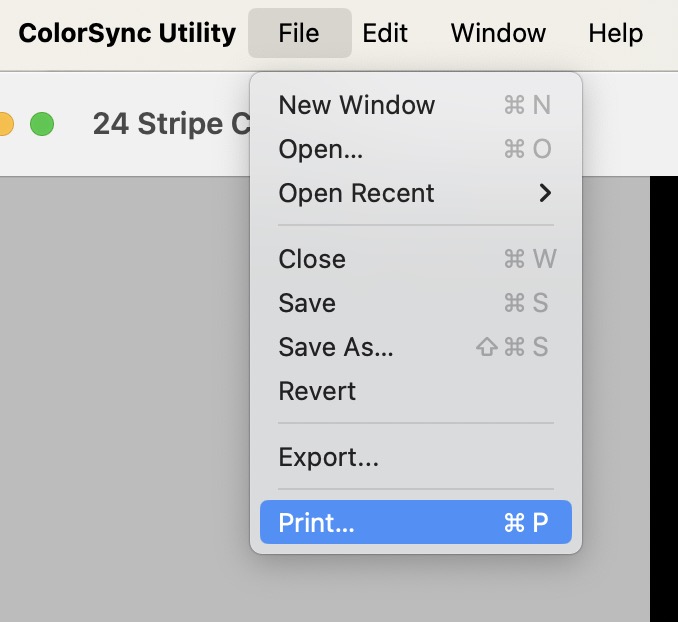Image resolution: width=678 pixels, height=622 pixels.
Task: Expand the Open Recent submenu arrow
Action: pyautogui.click(x=545, y=193)
